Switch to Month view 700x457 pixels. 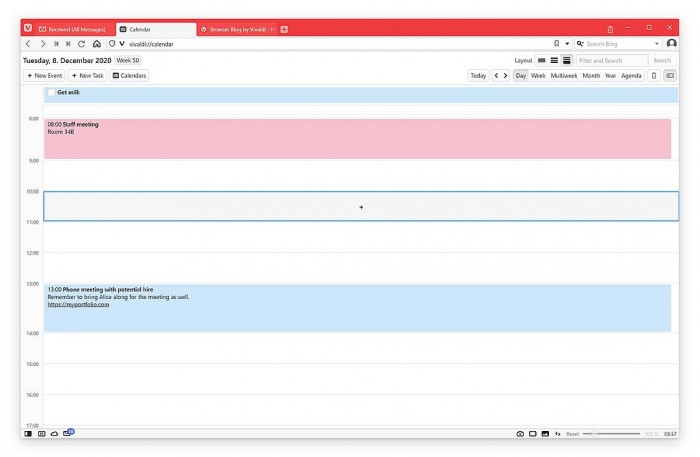tap(591, 75)
